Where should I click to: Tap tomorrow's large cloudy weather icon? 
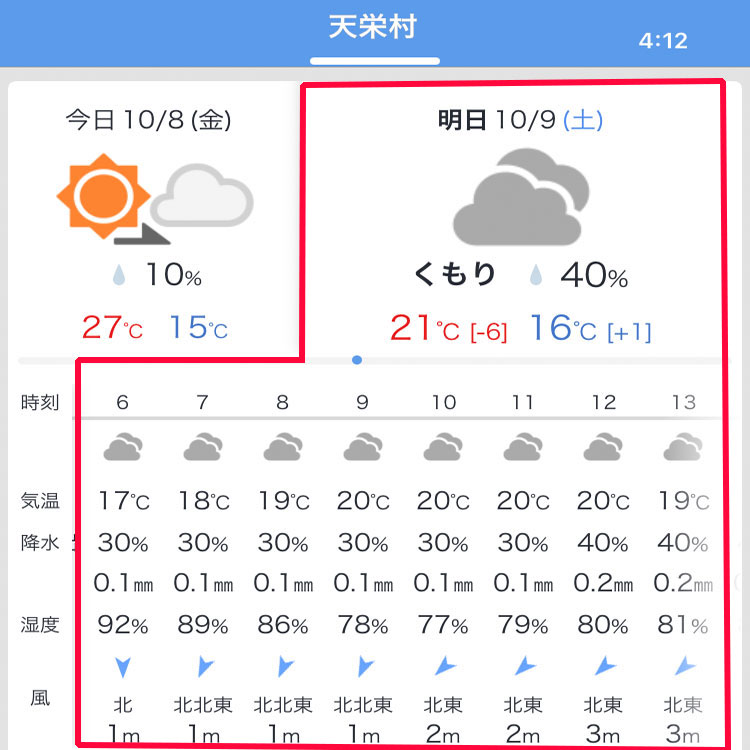(x=521, y=197)
